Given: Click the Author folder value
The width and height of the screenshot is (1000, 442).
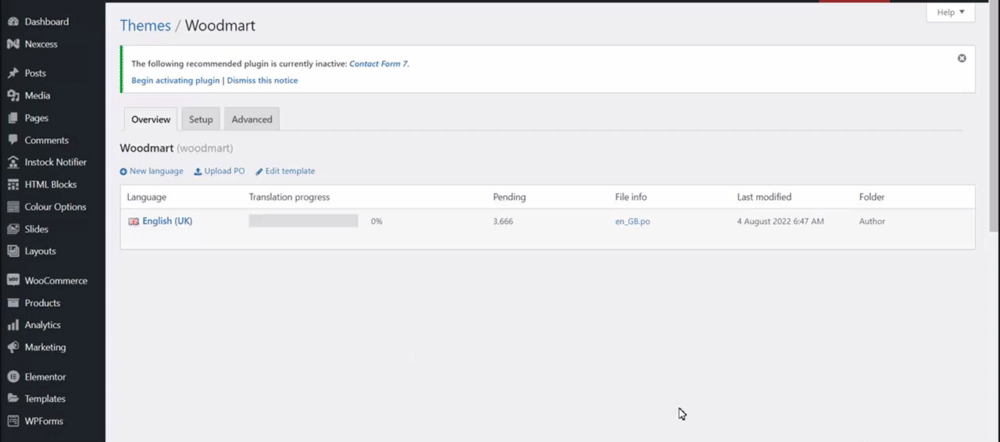Looking at the screenshot, I should tap(872, 222).
